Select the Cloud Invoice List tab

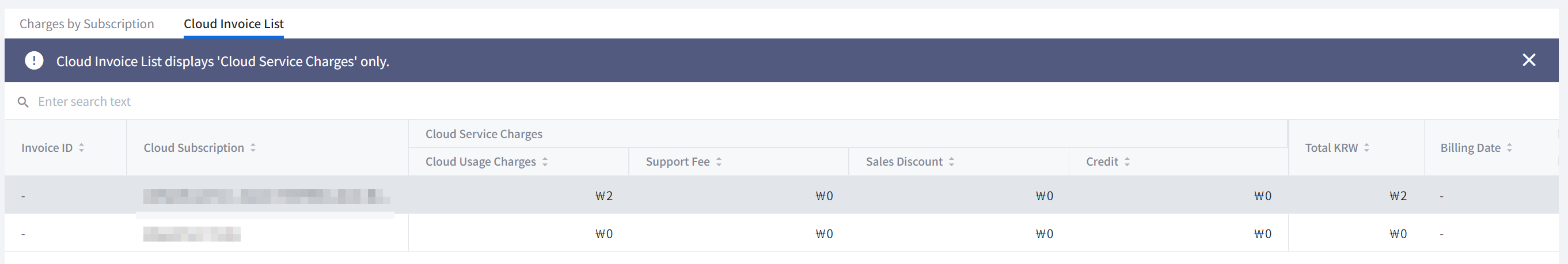point(233,24)
